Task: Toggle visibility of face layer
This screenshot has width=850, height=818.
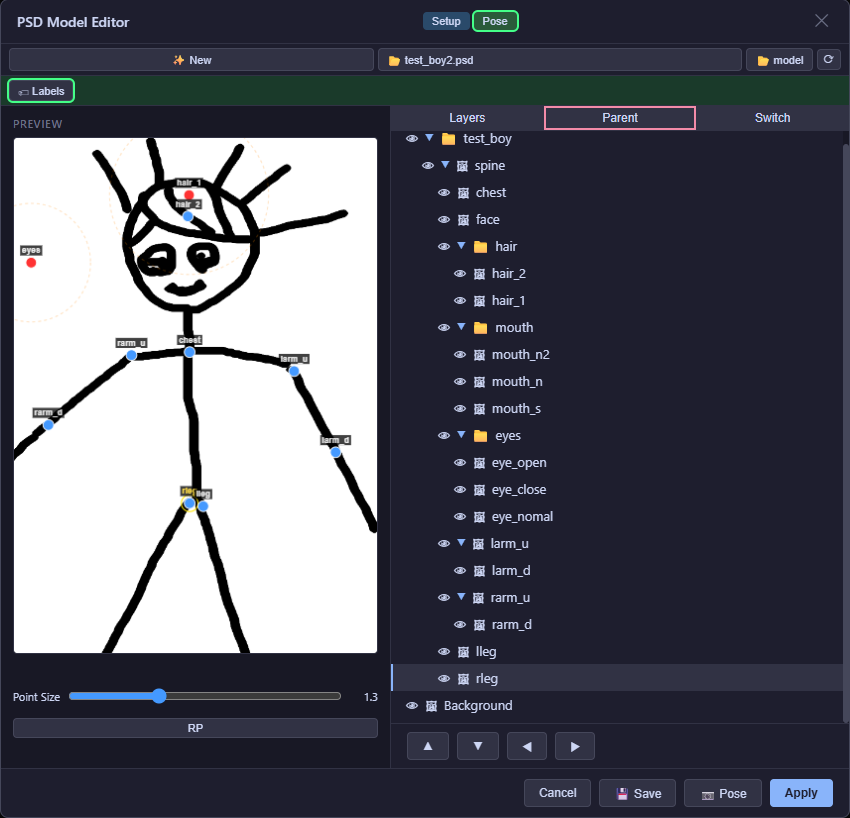Action: (x=444, y=220)
